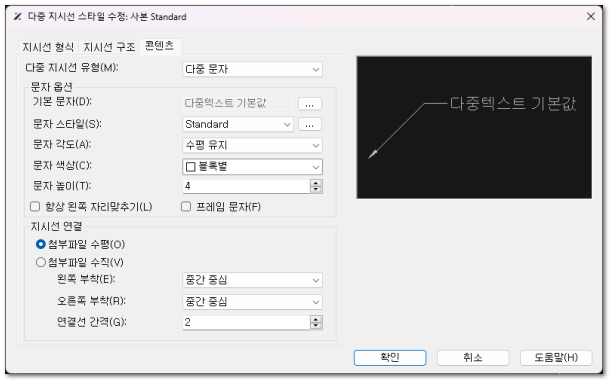Switch to the 지시선 구조 tab
The image size is (612, 383).
tap(109, 47)
